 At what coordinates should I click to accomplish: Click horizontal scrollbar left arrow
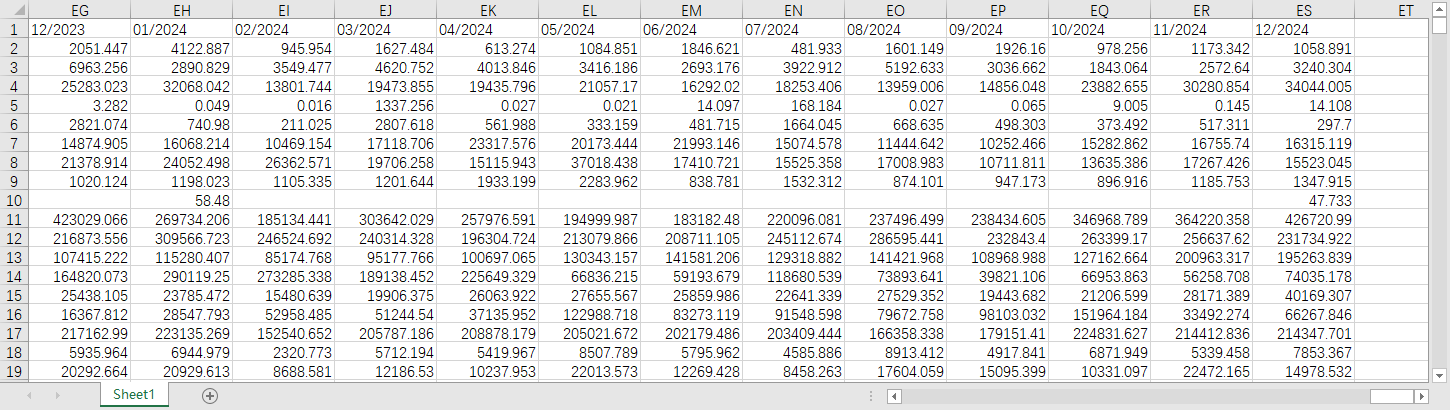(894, 397)
